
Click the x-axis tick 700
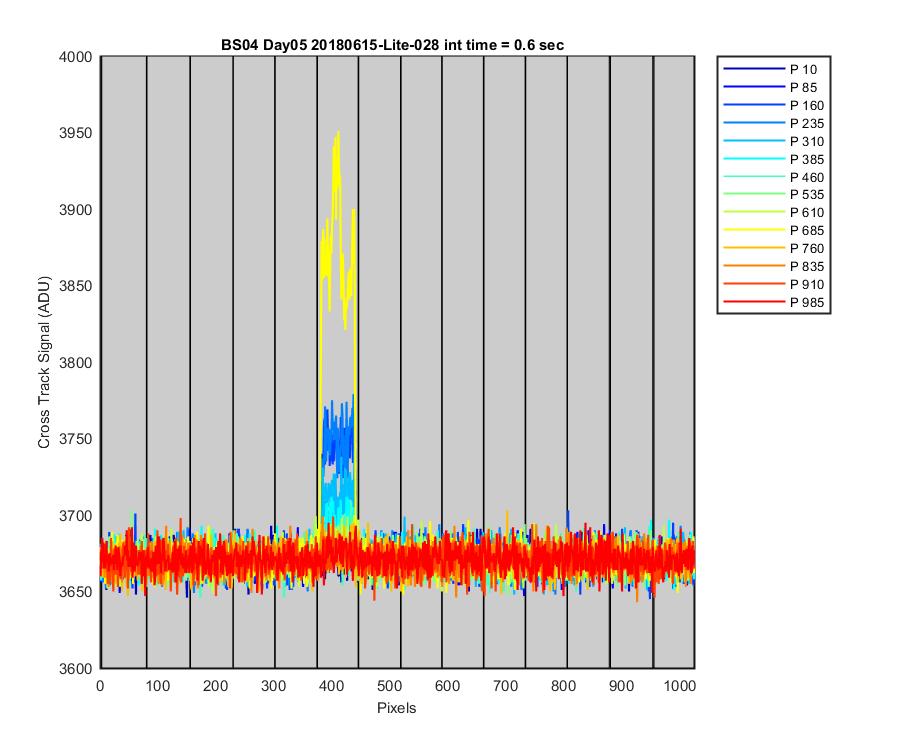(505, 686)
